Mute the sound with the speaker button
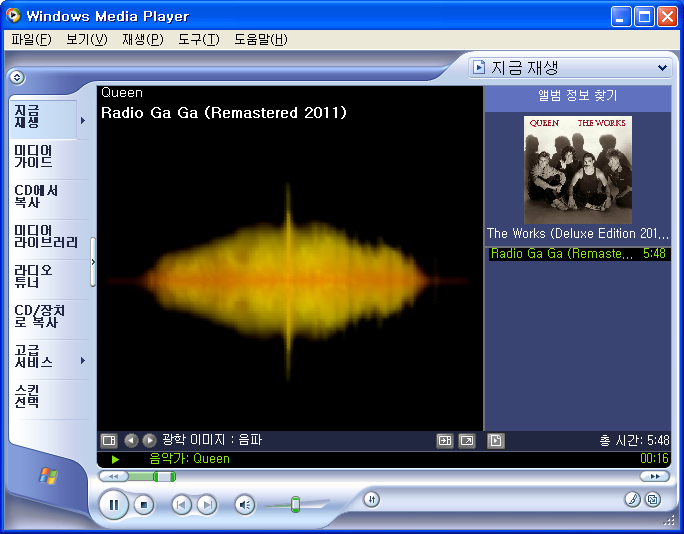Viewport: 684px width, 534px height. (x=245, y=505)
